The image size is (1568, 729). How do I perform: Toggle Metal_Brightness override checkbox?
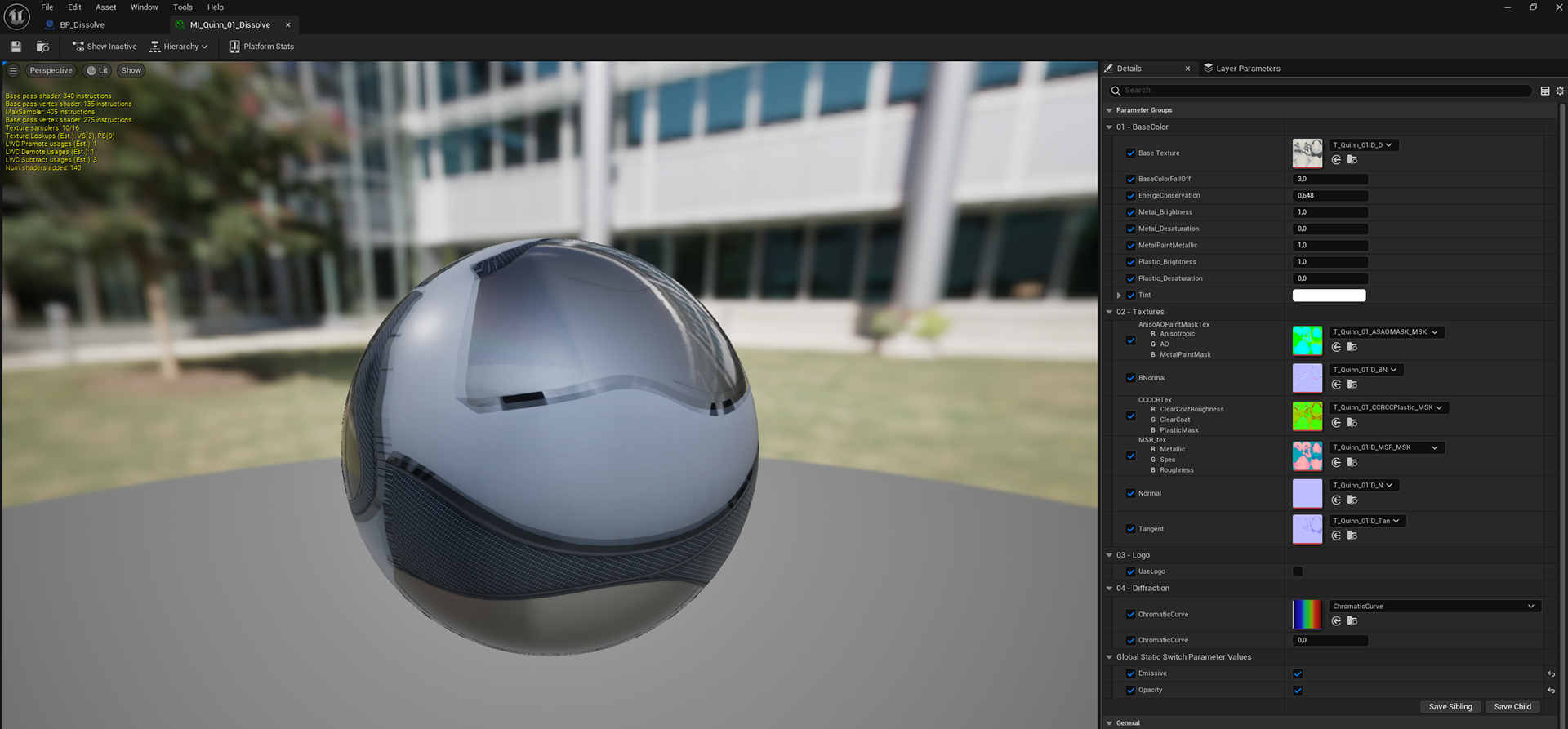[x=1131, y=212]
